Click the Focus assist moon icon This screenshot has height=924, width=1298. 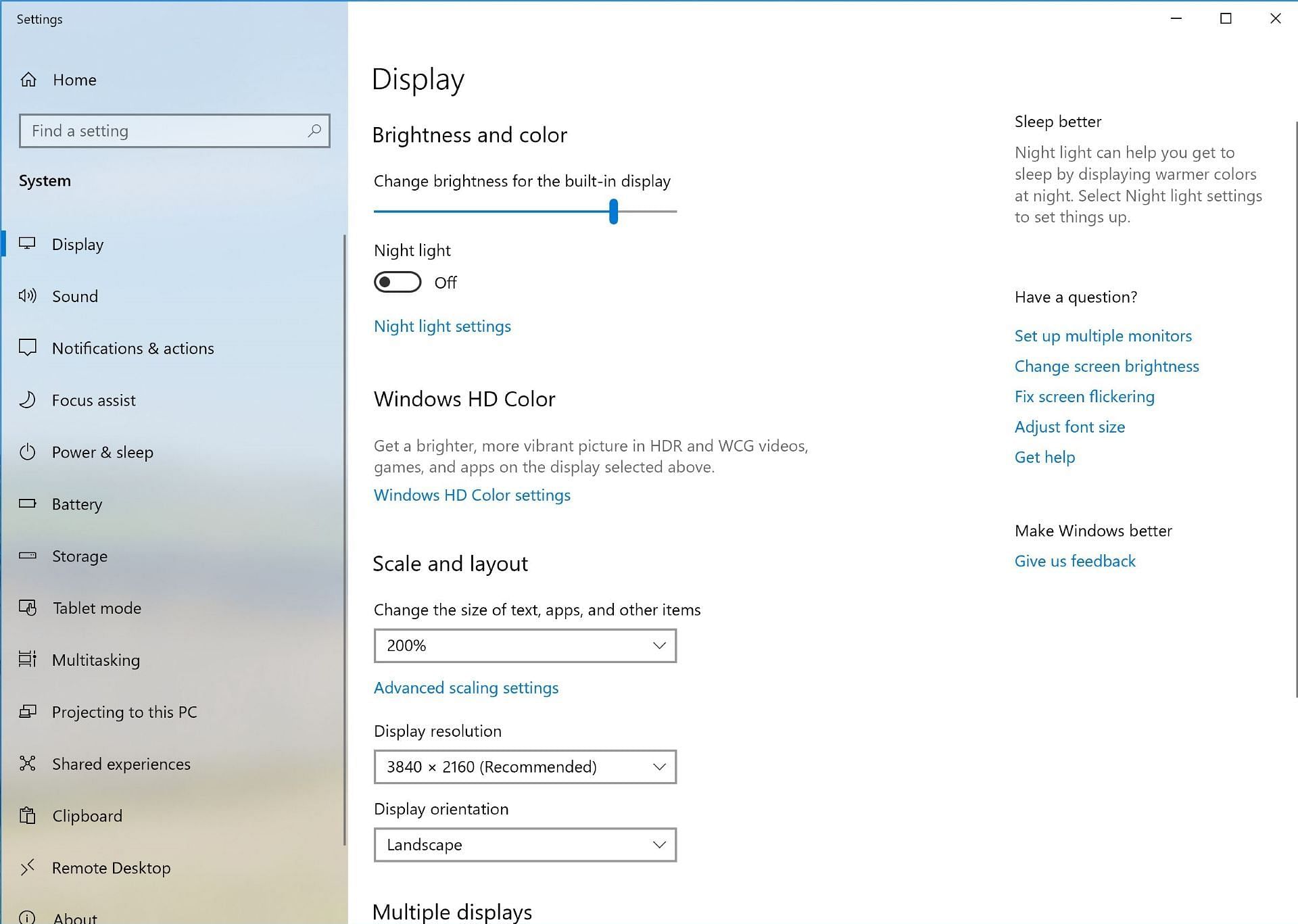coord(27,399)
